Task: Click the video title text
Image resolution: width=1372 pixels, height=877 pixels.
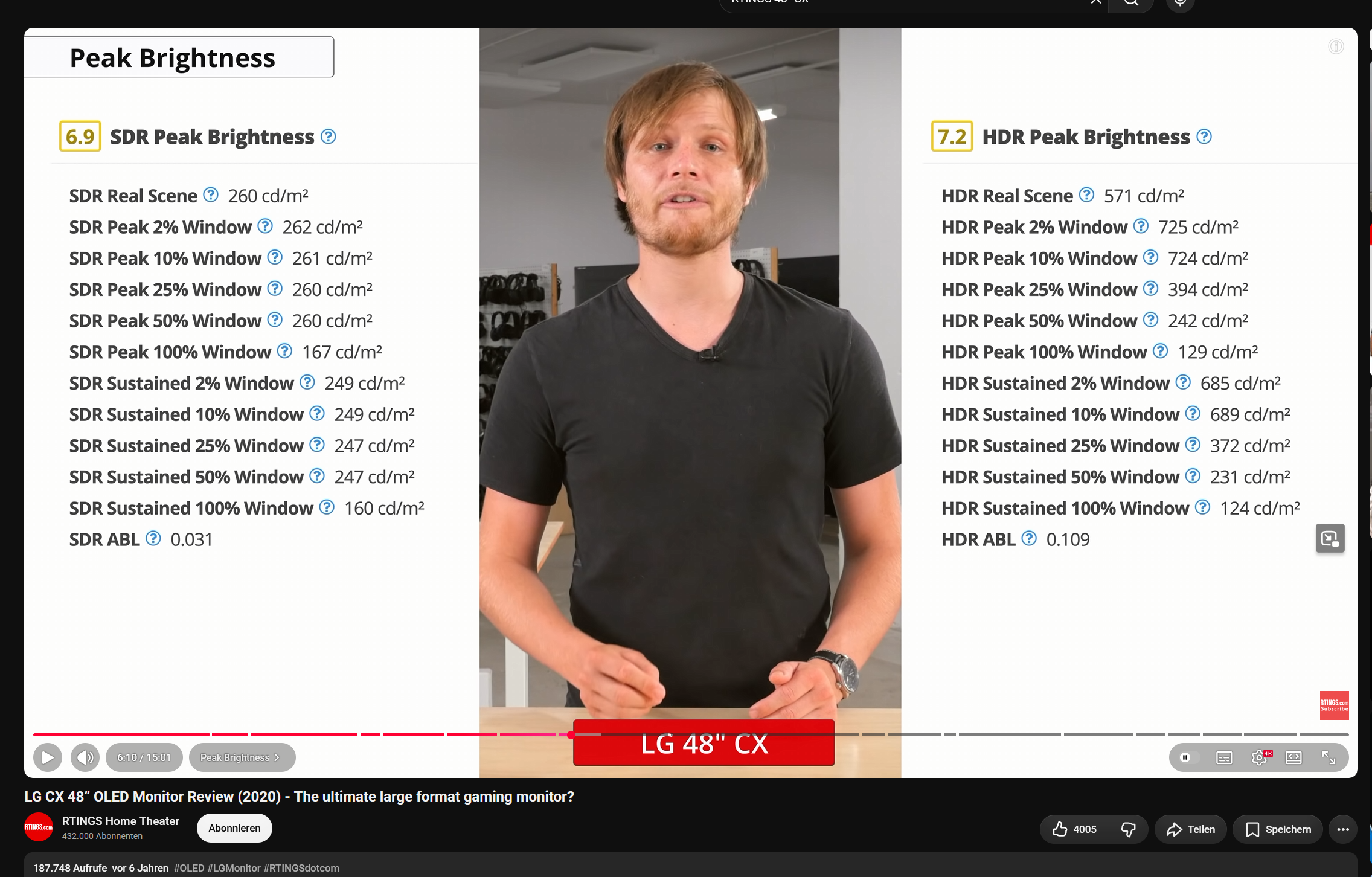Action: pyautogui.click(x=299, y=797)
